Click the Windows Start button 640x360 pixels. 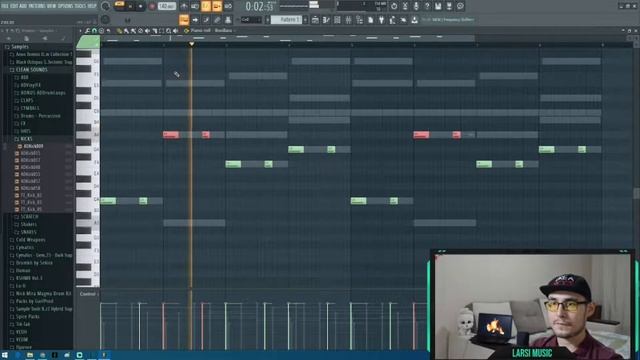click(x=5, y=355)
